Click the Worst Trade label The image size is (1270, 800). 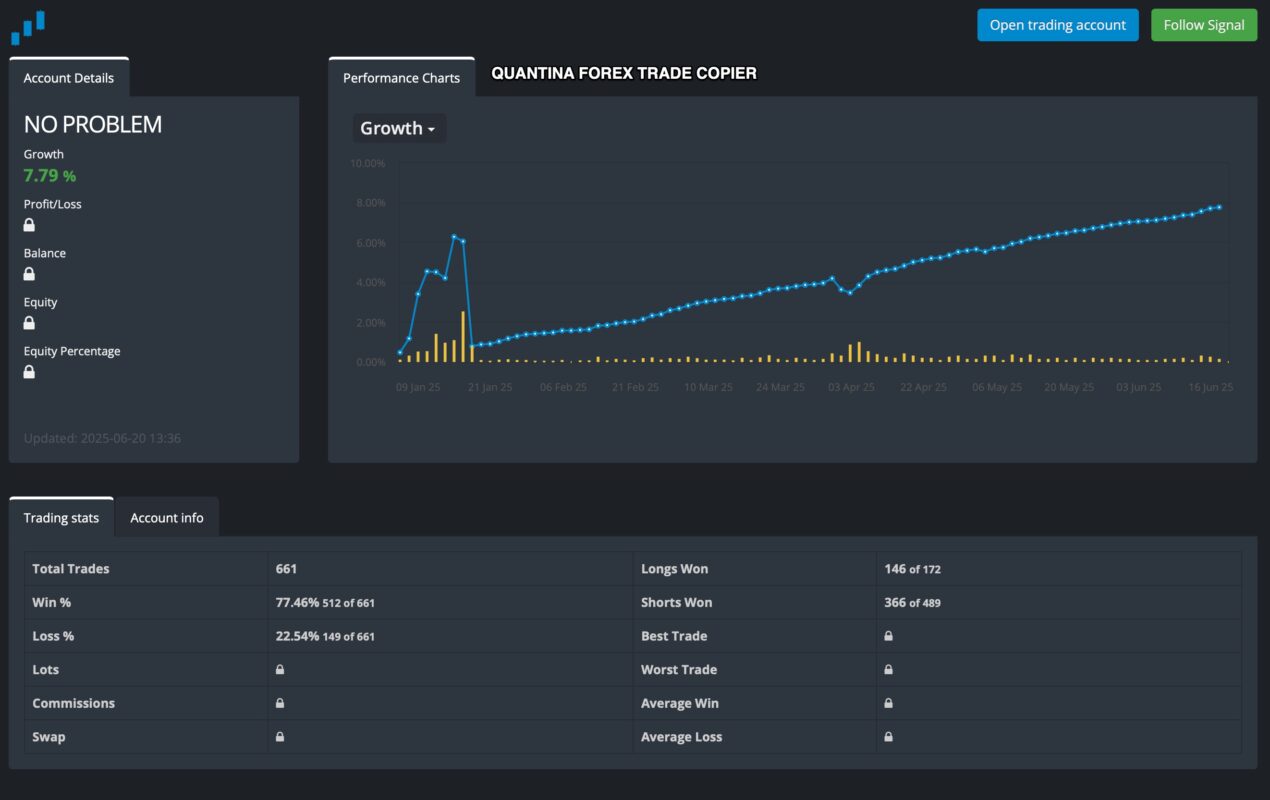coord(679,670)
